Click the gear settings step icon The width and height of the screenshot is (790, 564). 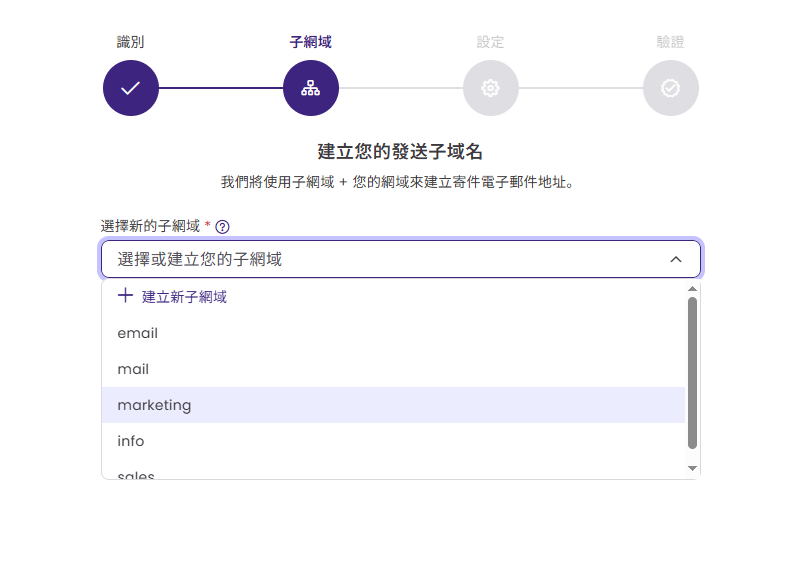(491, 88)
